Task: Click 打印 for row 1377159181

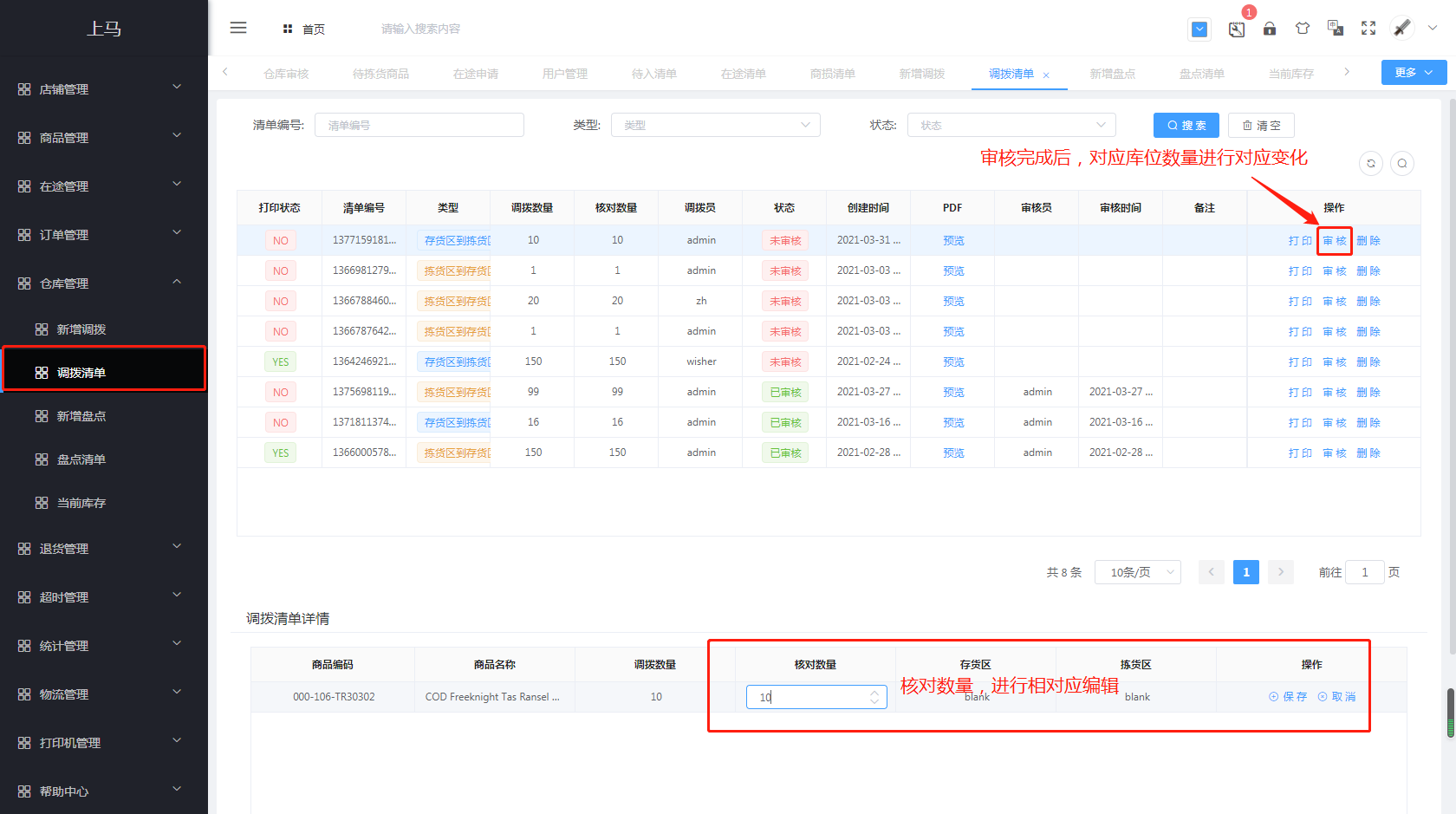Action: (1300, 241)
